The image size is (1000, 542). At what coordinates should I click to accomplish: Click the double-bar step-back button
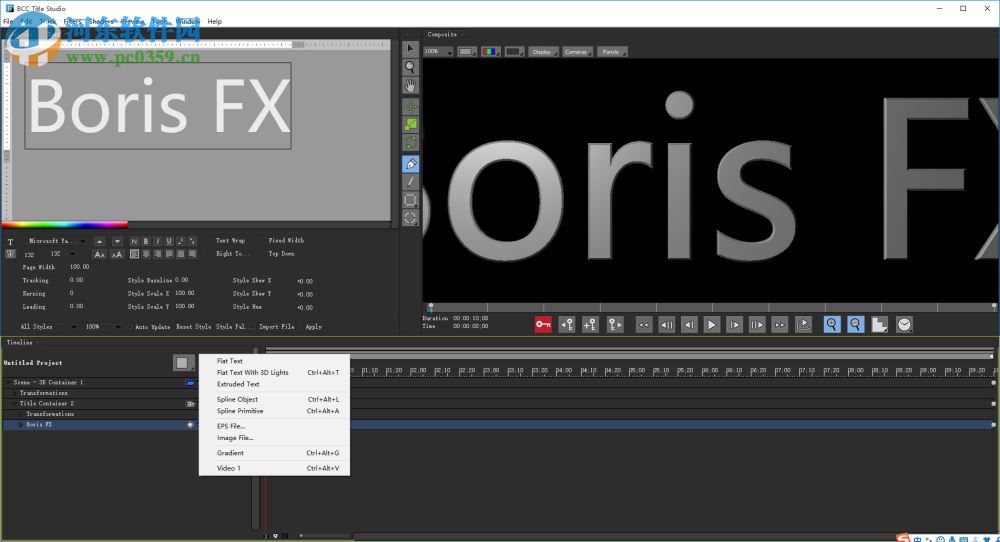(666, 325)
